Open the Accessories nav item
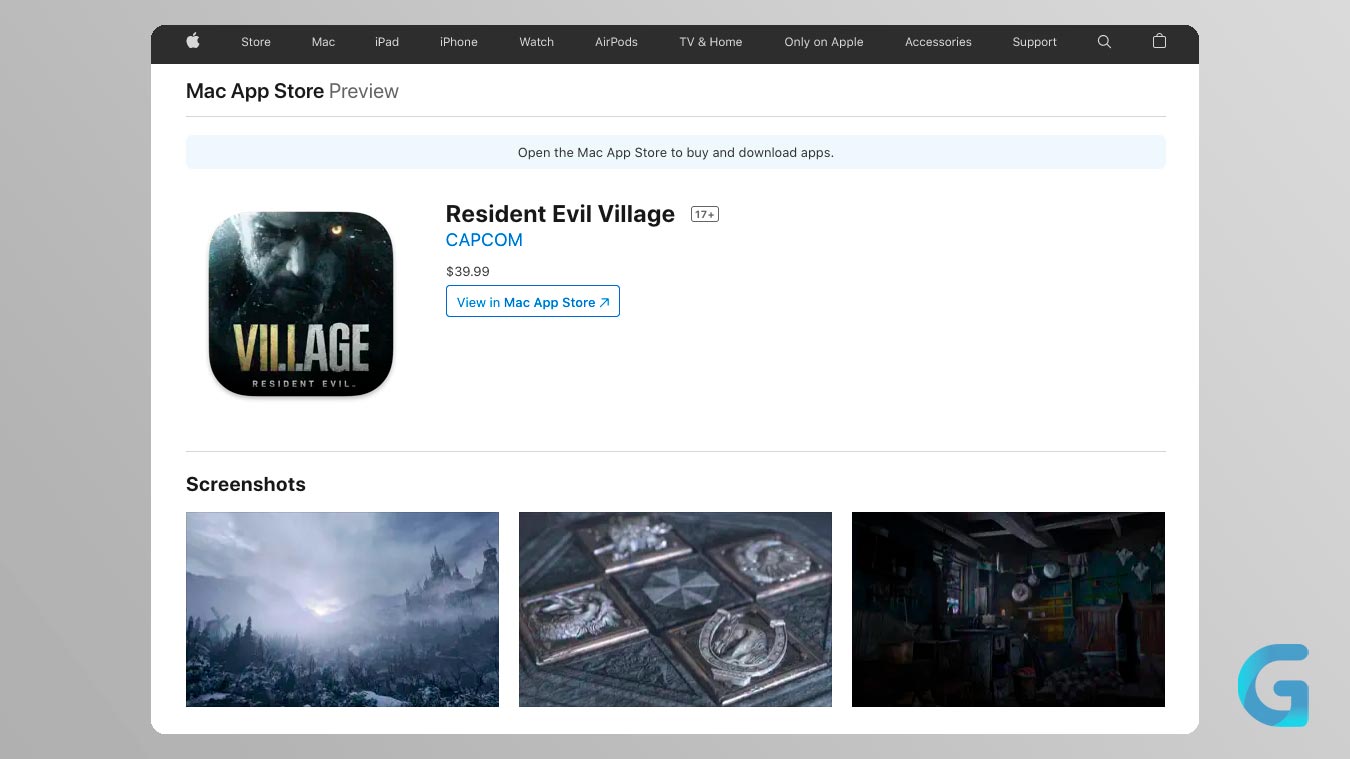Image resolution: width=1350 pixels, height=759 pixels. click(938, 42)
